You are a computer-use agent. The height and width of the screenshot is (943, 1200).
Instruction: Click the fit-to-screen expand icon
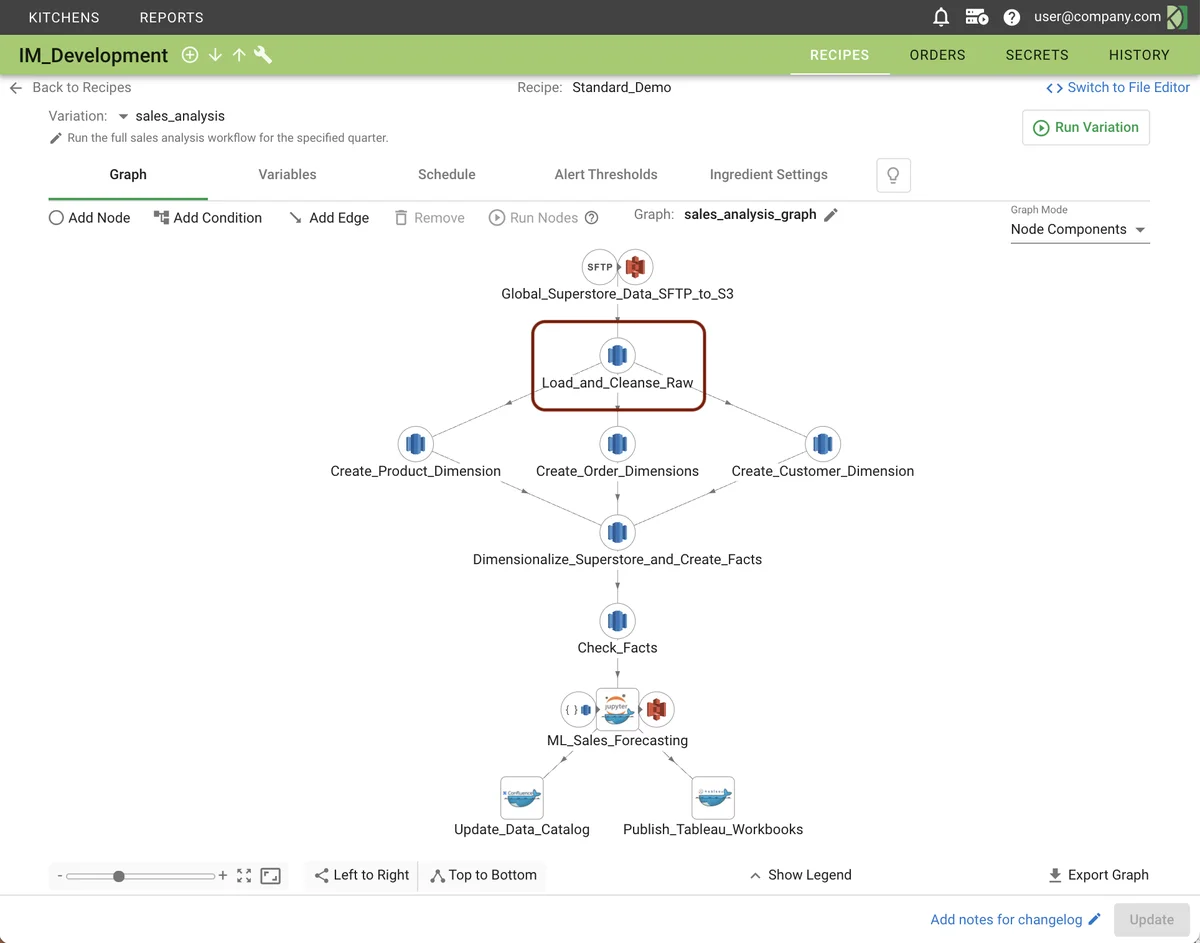tap(244, 875)
